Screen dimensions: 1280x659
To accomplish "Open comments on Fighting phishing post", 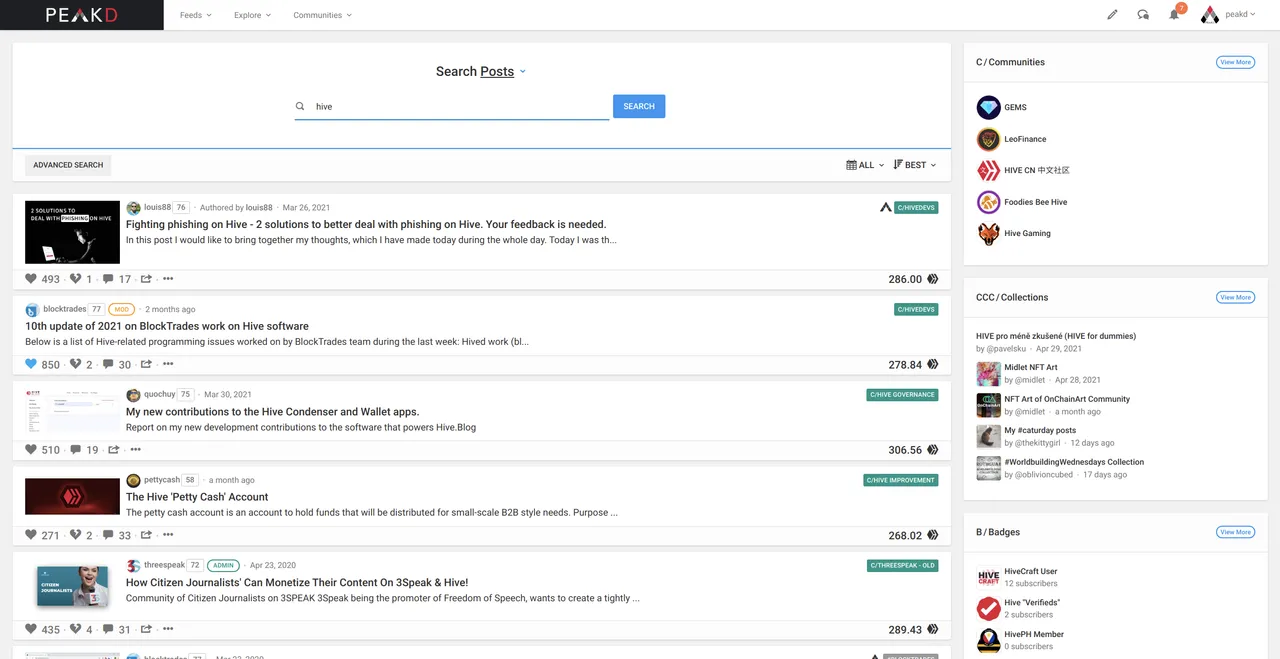I will tap(108, 279).
